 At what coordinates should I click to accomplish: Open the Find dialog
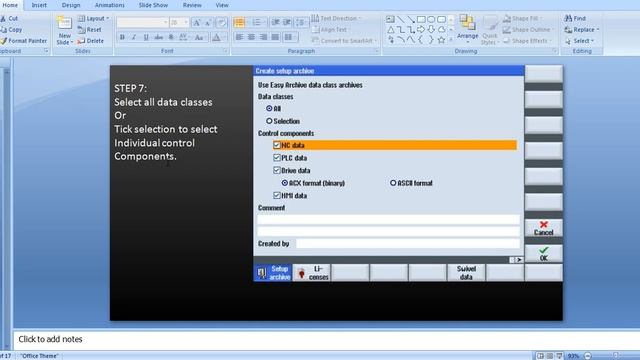[x=575, y=18]
